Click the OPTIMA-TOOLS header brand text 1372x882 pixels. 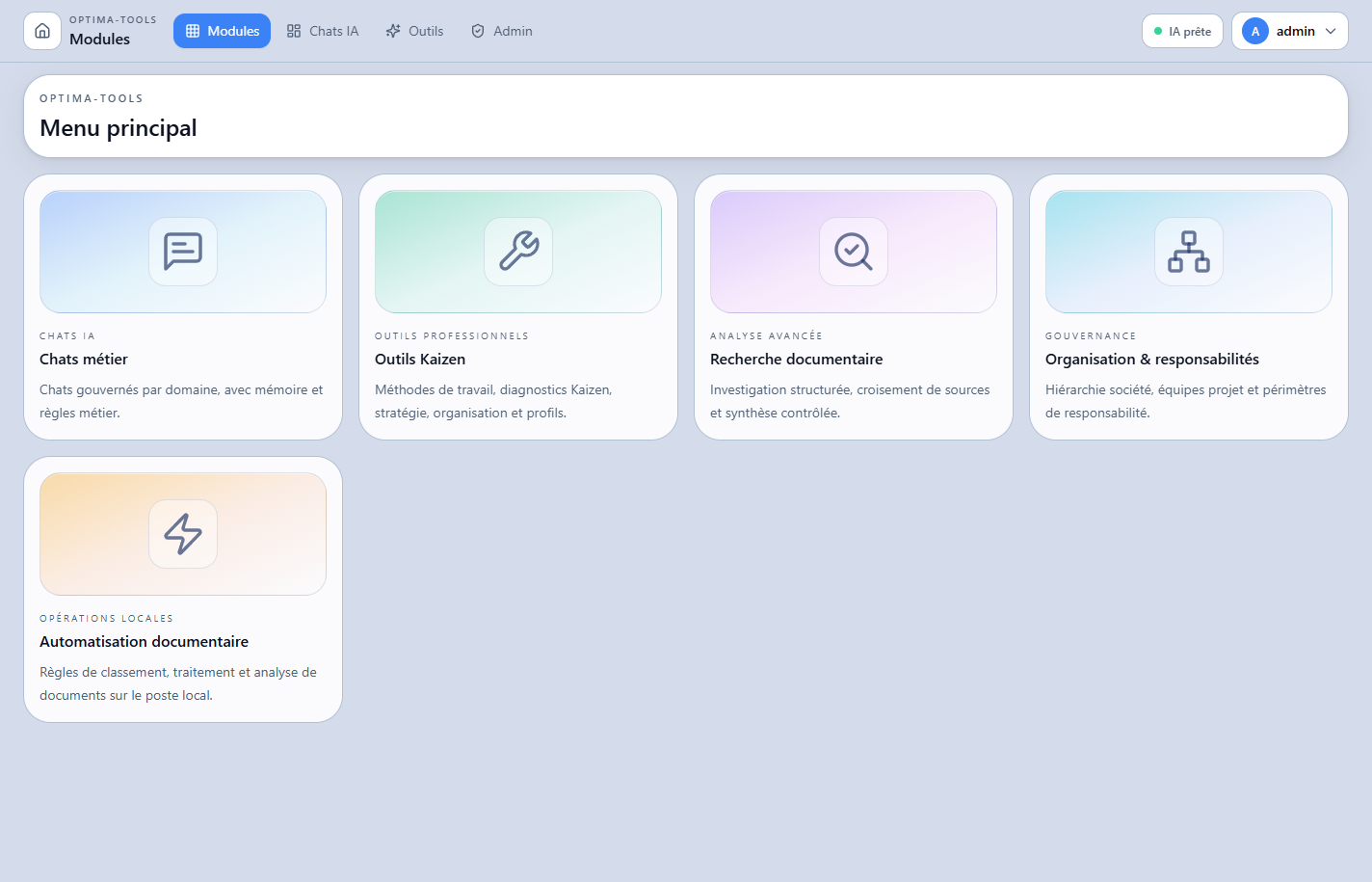coord(113,19)
